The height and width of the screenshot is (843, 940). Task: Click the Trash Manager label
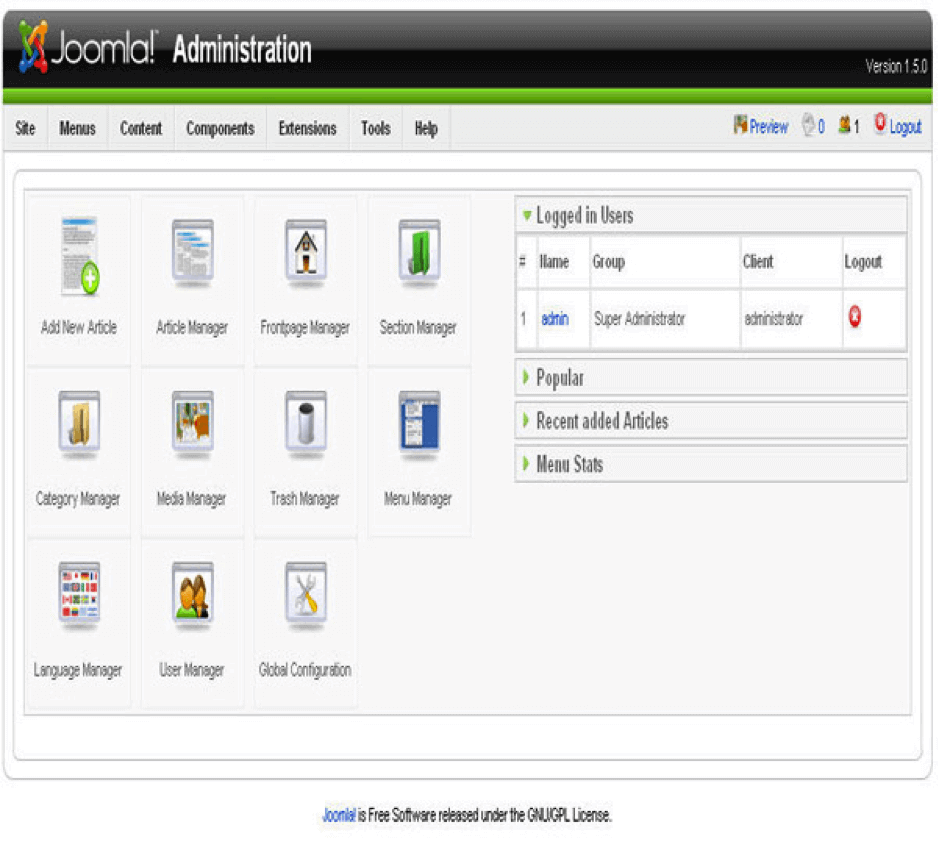pos(305,499)
